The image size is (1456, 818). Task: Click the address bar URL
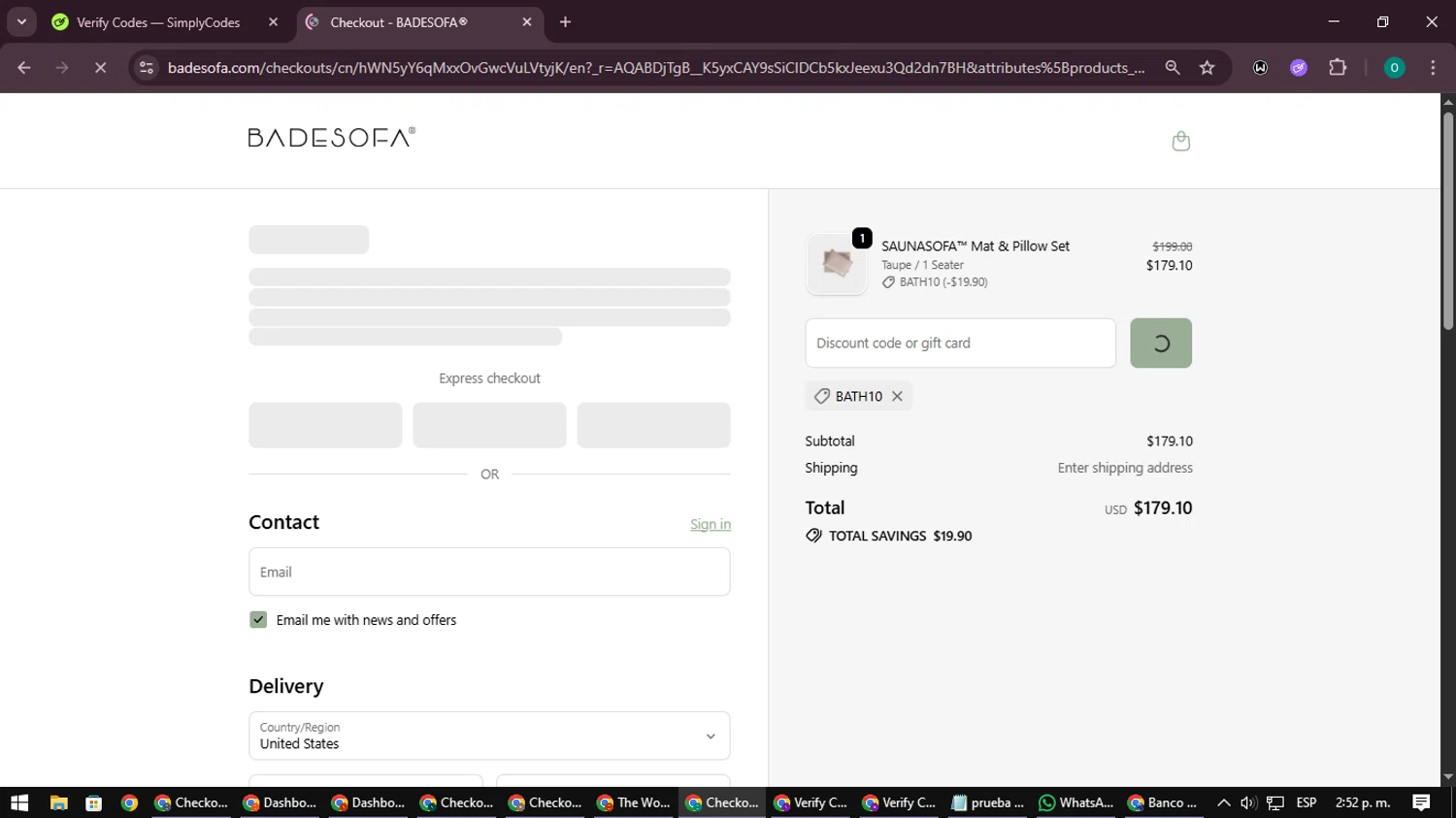click(x=655, y=68)
